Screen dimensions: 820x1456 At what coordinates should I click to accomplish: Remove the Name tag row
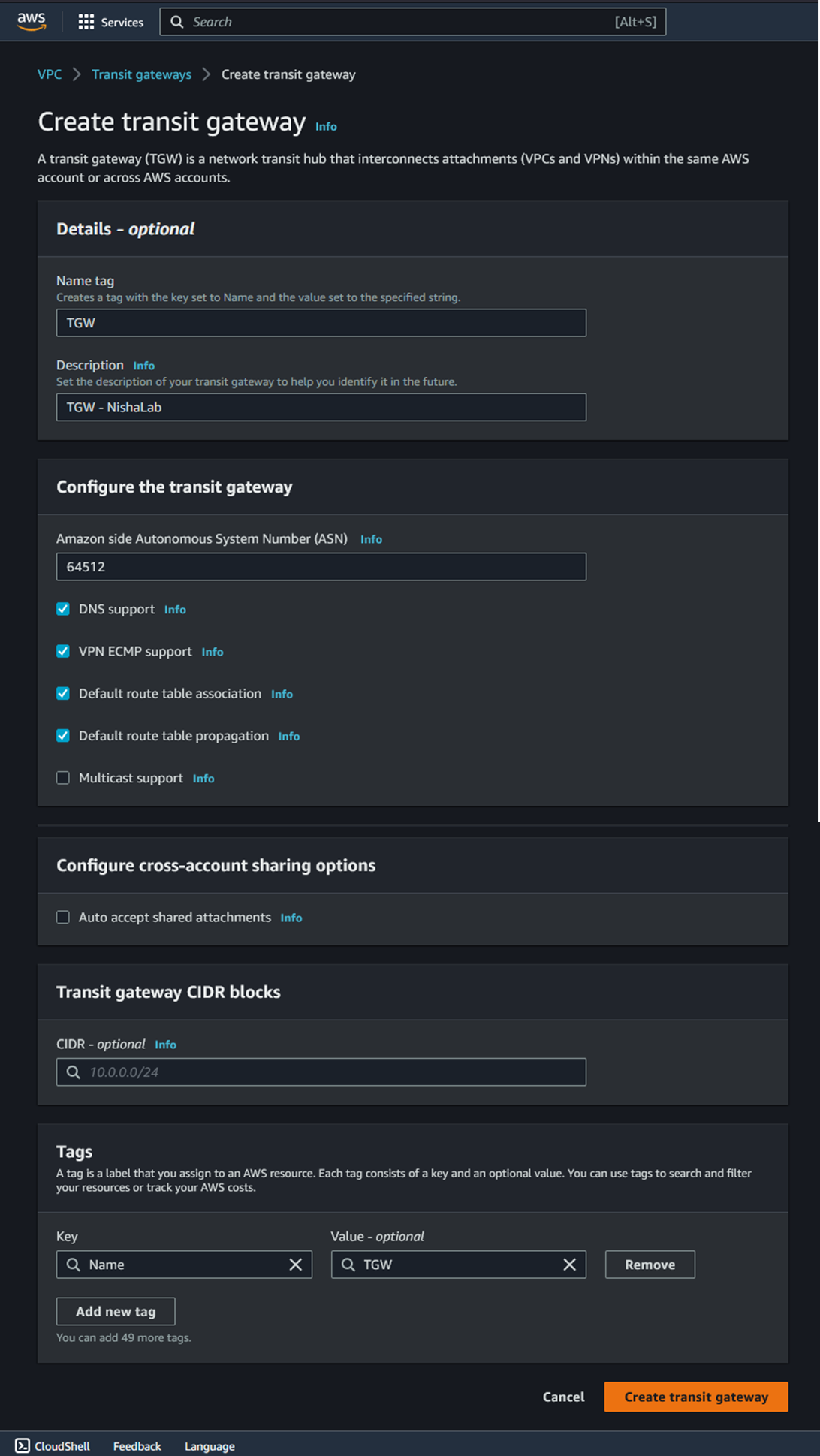pyautogui.click(x=650, y=1265)
